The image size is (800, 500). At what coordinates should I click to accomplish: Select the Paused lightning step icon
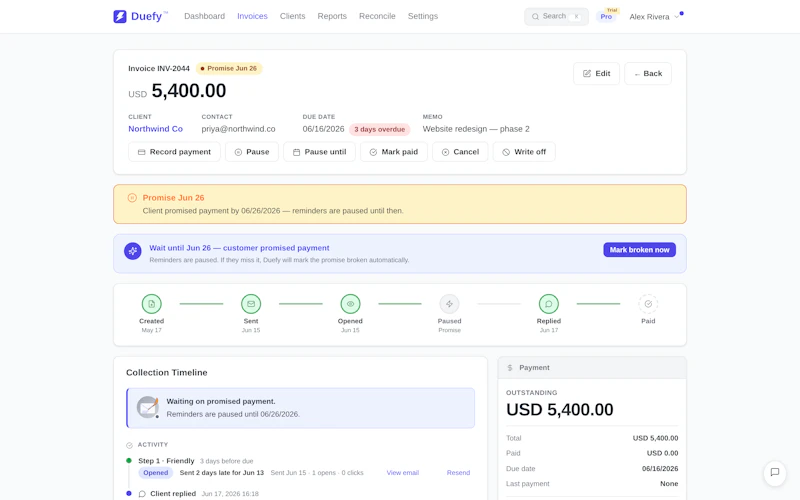pos(449,304)
